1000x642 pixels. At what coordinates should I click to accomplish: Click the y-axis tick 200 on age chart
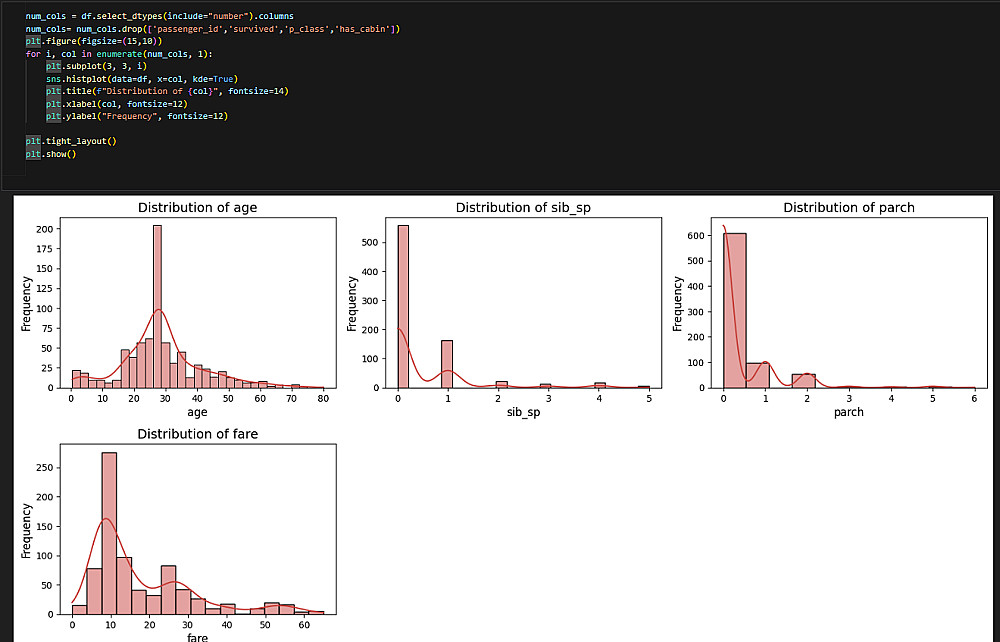[45, 229]
